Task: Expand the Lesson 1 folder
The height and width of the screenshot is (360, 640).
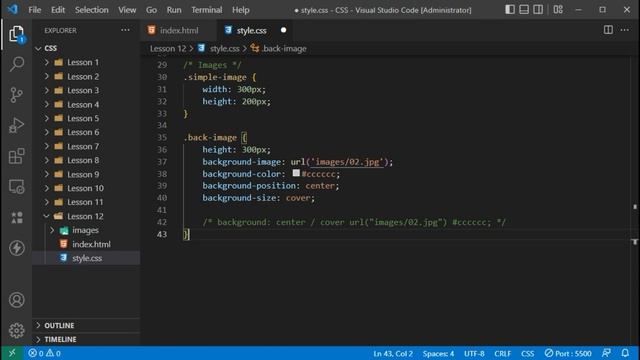Action: pos(47,62)
